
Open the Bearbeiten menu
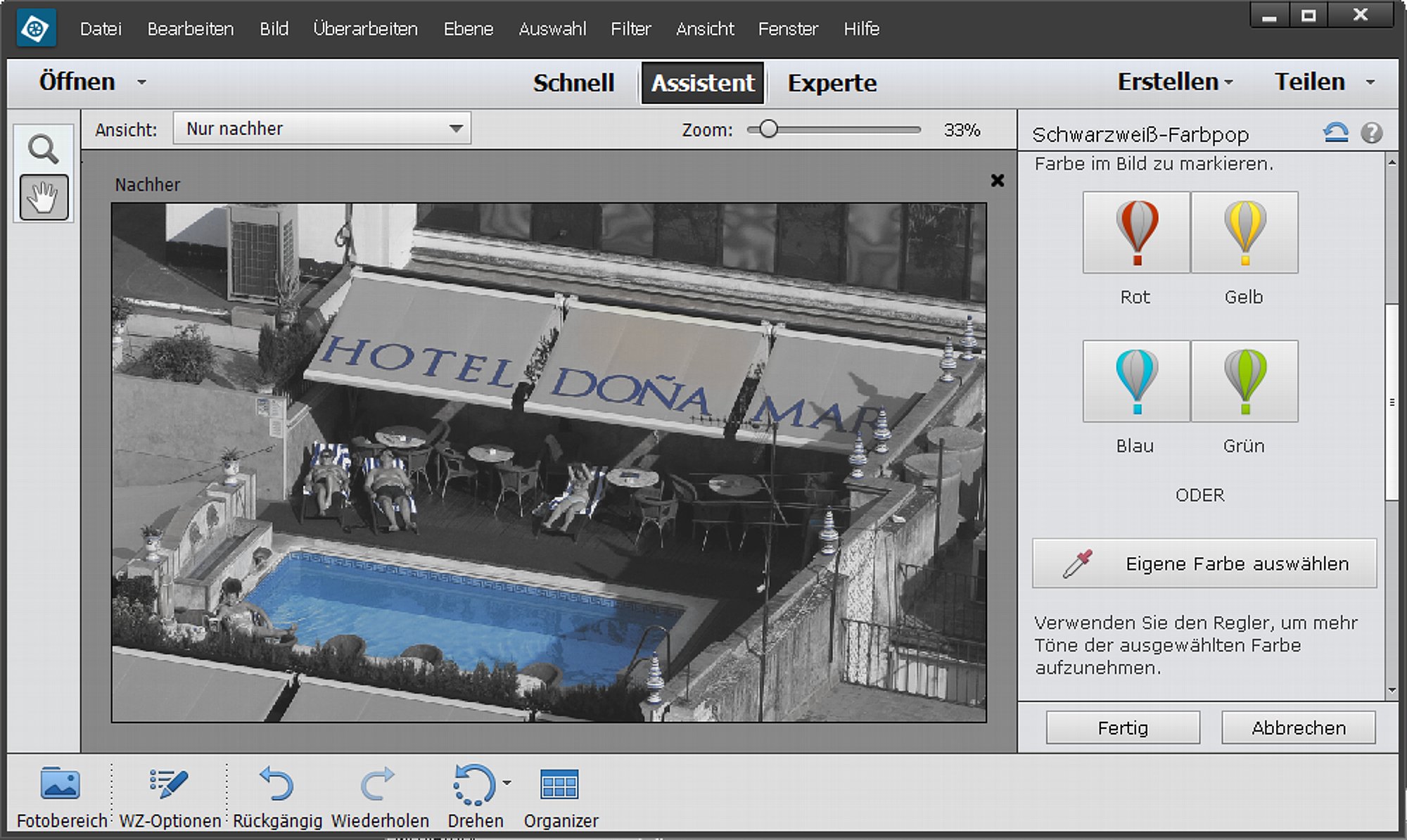191,29
